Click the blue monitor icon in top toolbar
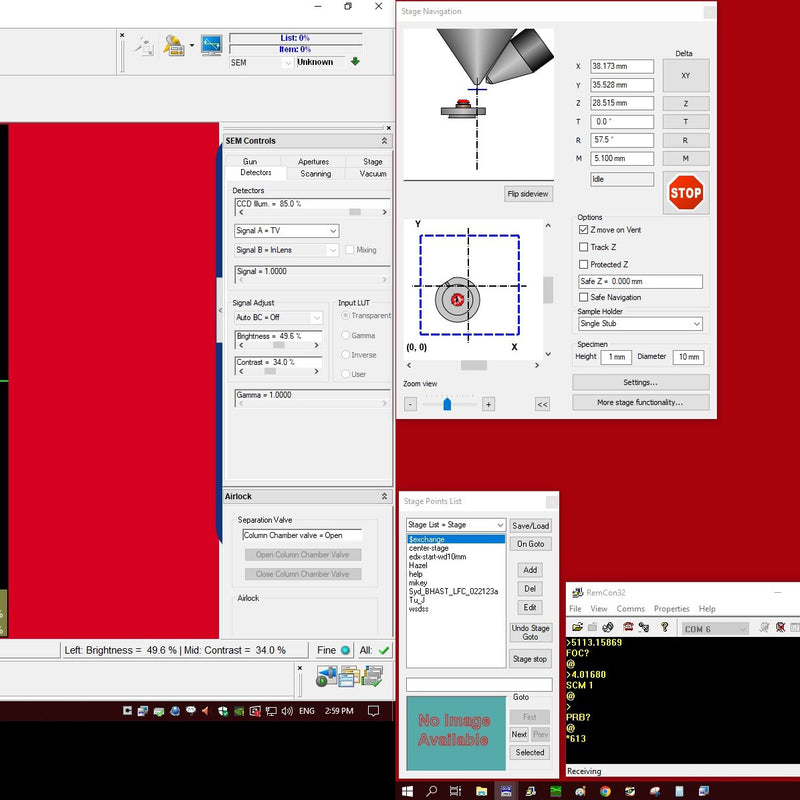This screenshot has height=800, width=800. 211,45
